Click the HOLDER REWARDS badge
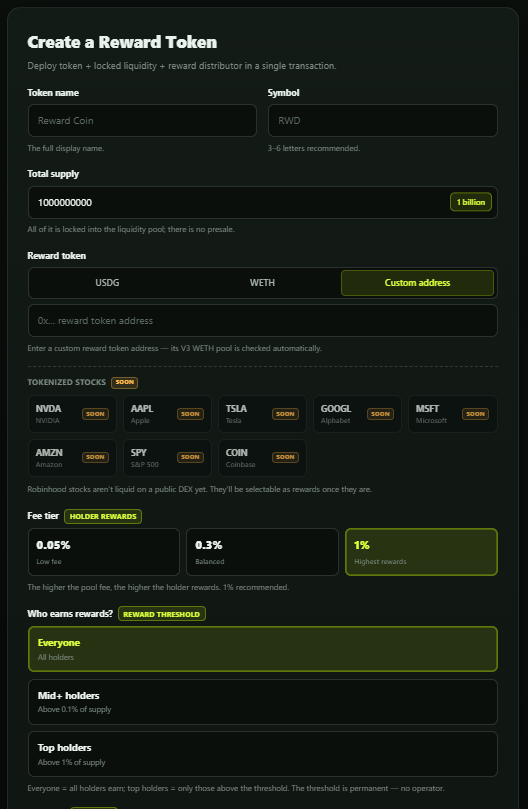The image size is (528, 809). tap(103, 516)
